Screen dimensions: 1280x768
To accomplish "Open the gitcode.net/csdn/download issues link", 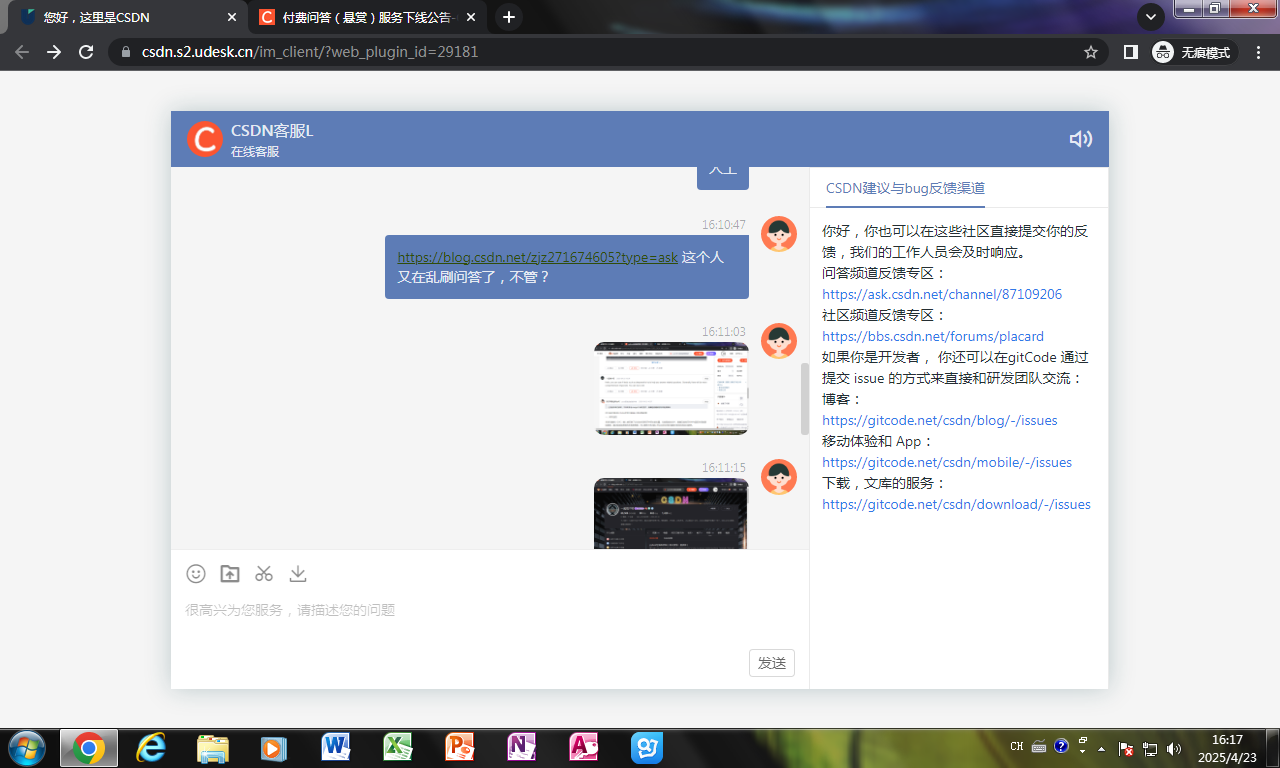I will tap(956, 504).
